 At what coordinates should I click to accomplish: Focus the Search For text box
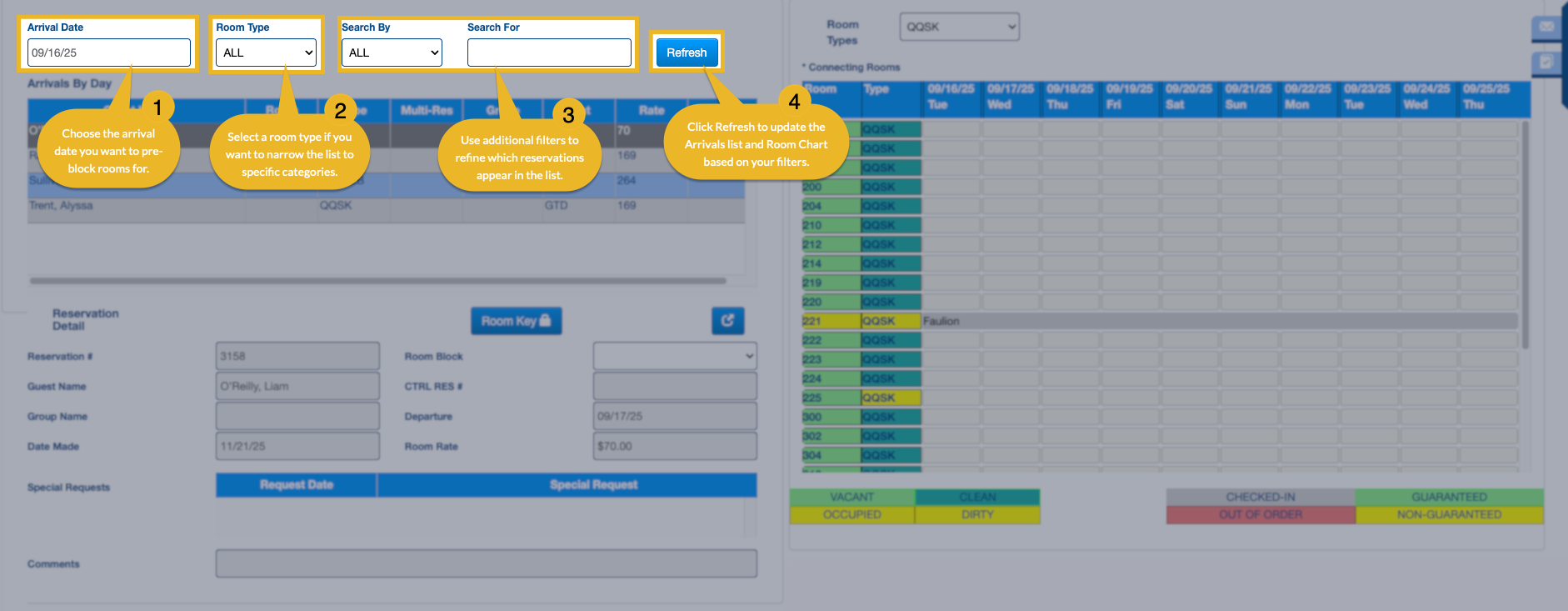tap(549, 53)
